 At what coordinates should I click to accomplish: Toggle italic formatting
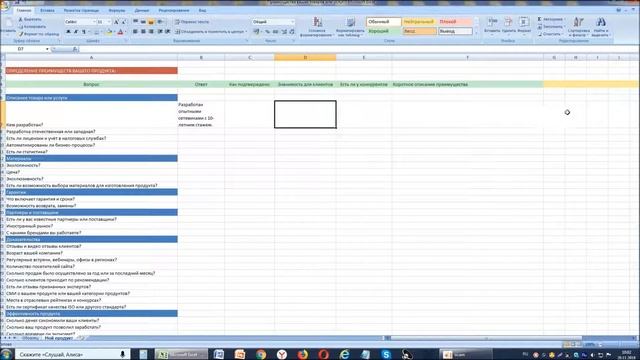pyautogui.click(x=76, y=32)
